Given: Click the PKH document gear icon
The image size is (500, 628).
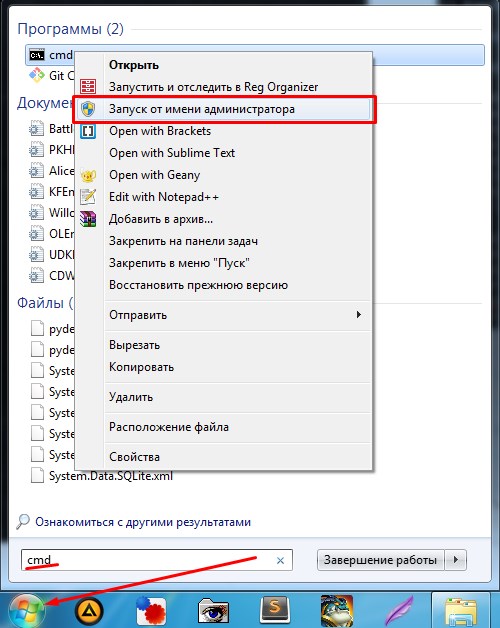Looking at the screenshot, I should point(36,150).
